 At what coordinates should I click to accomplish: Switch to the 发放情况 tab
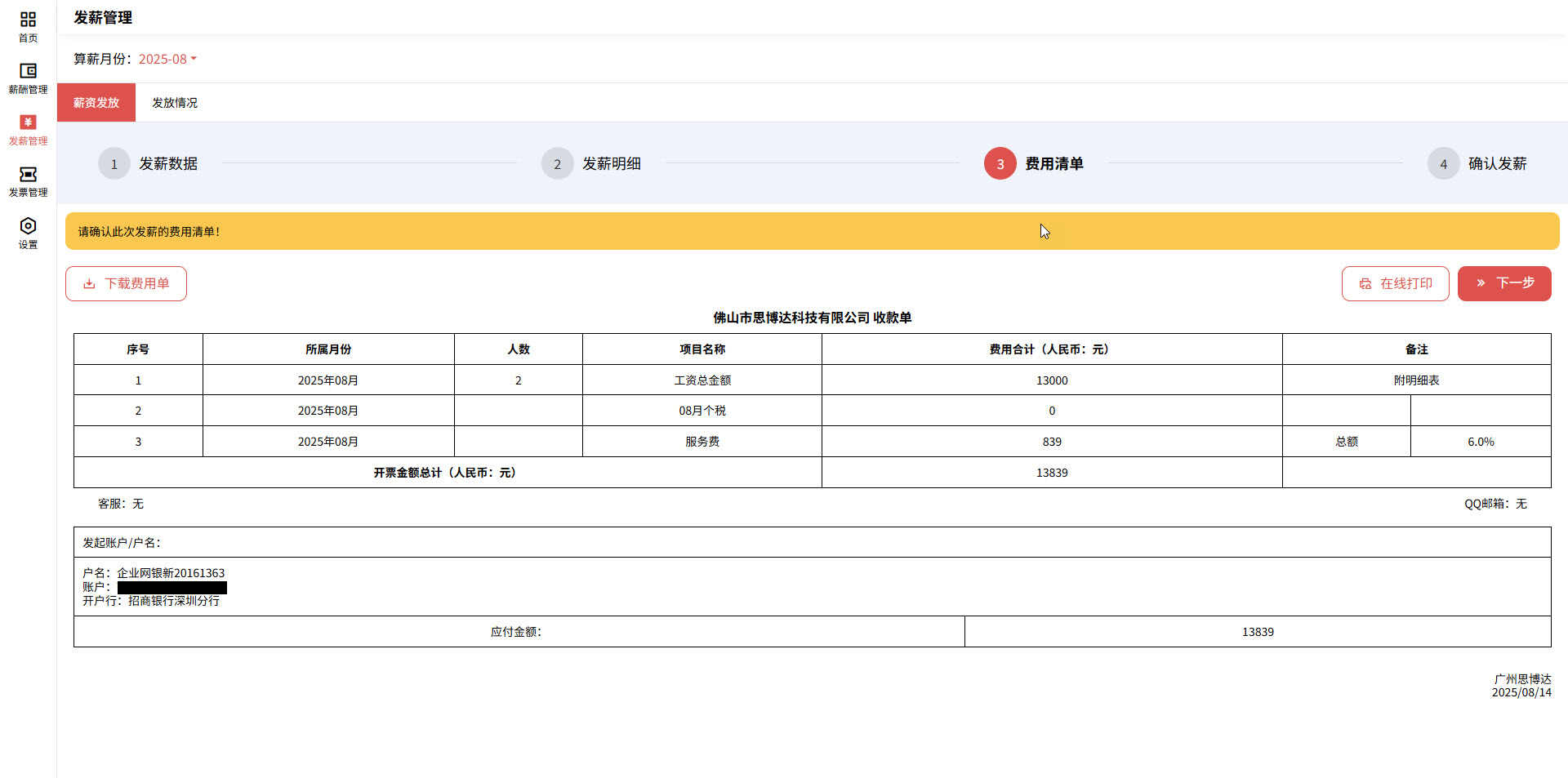click(x=175, y=103)
